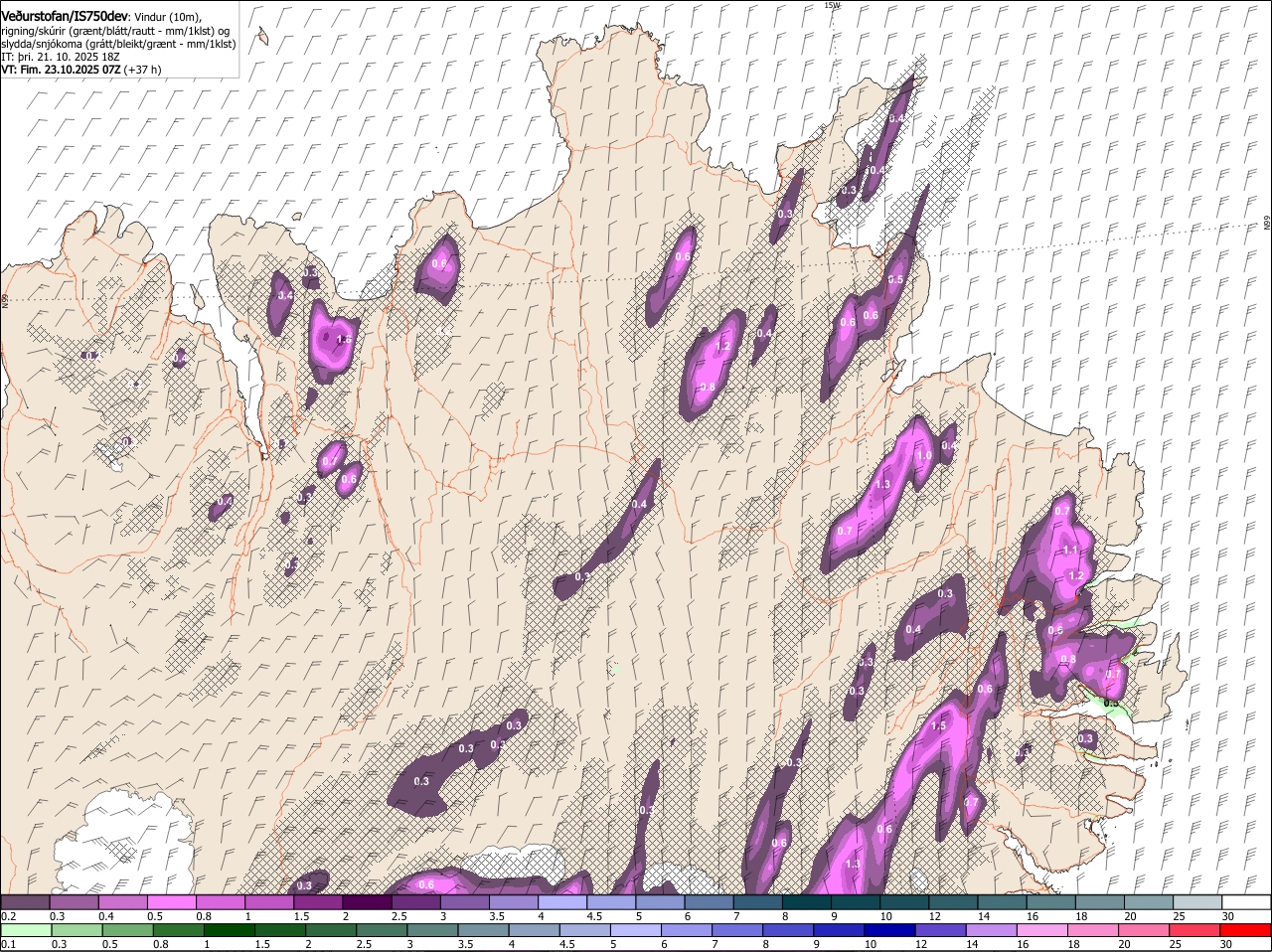Click the Veðurstofan/IS750dev title text
The image size is (1272, 952).
coord(66,17)
